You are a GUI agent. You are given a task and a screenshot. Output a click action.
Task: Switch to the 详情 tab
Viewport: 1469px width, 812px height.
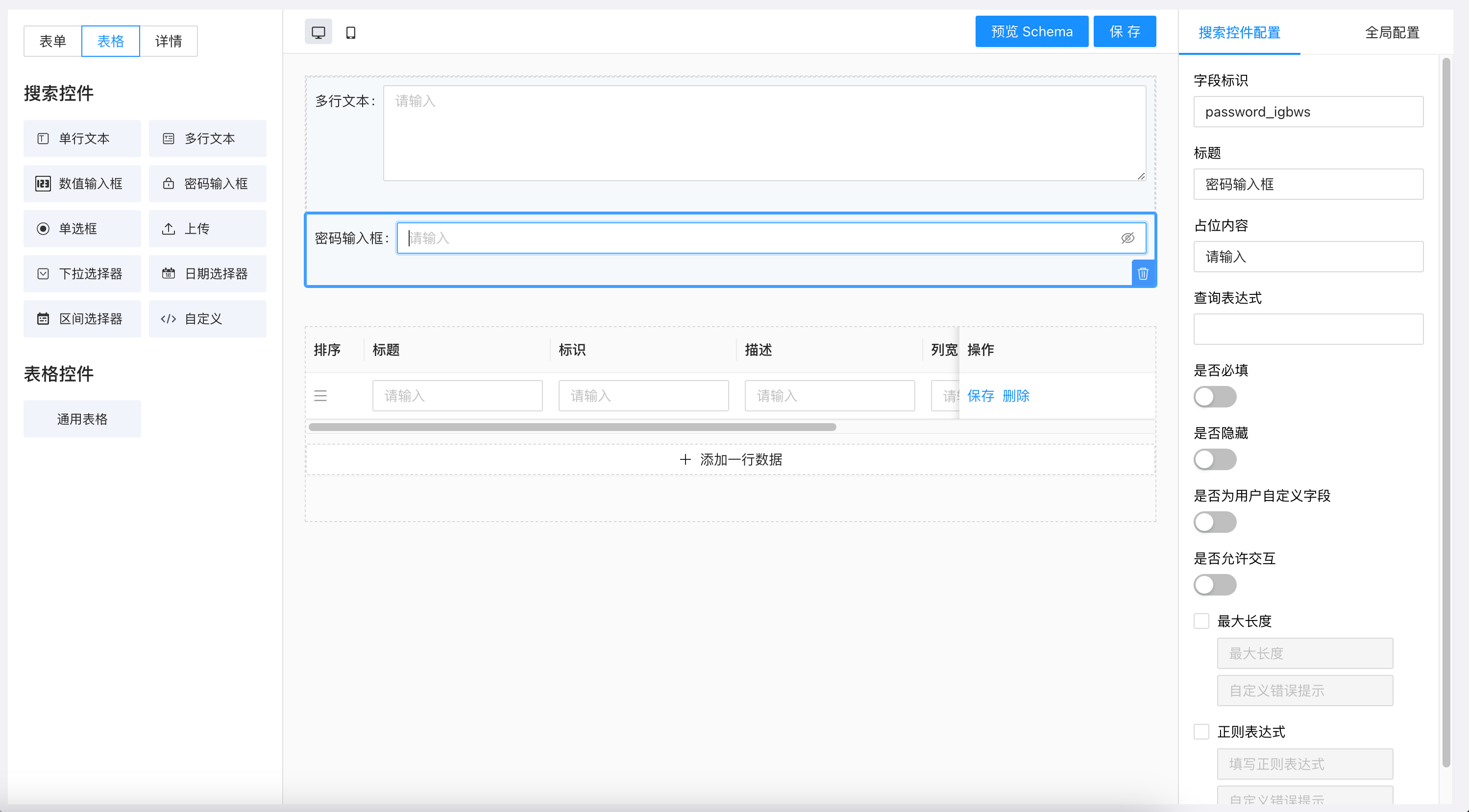click(x=169, y=41)
